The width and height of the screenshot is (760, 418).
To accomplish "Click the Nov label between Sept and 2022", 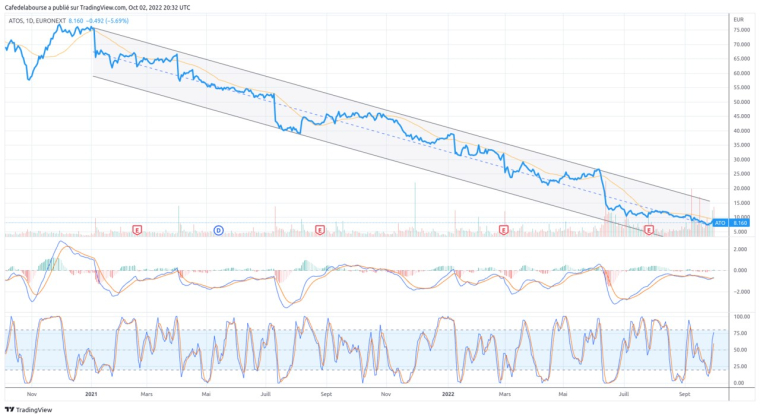I will coord(386,395).
